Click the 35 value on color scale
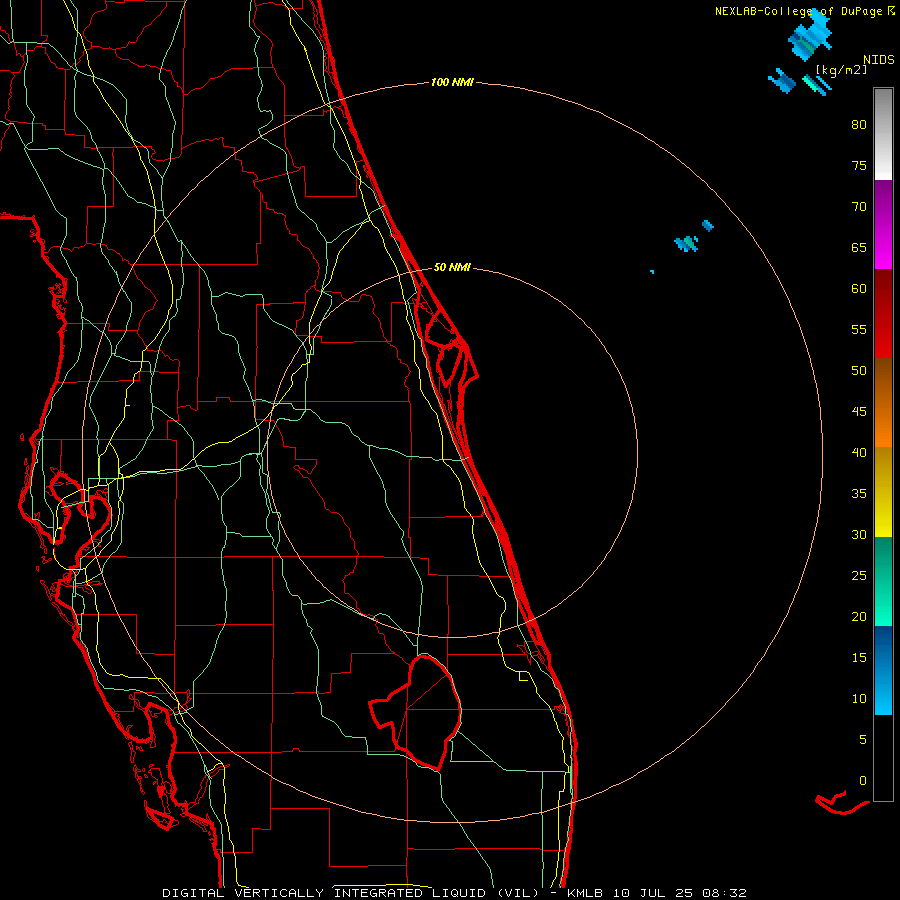Screen dimensions: 900x900 click(859, 494)
